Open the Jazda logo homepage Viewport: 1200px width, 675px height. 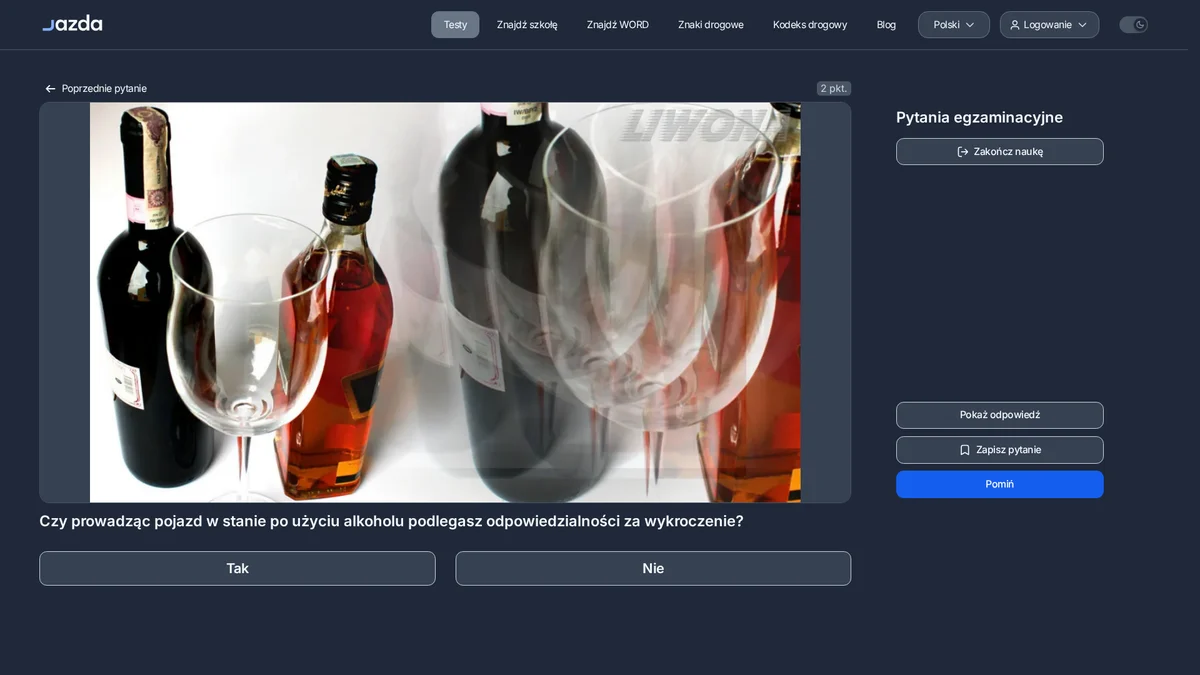click(72, 23)
